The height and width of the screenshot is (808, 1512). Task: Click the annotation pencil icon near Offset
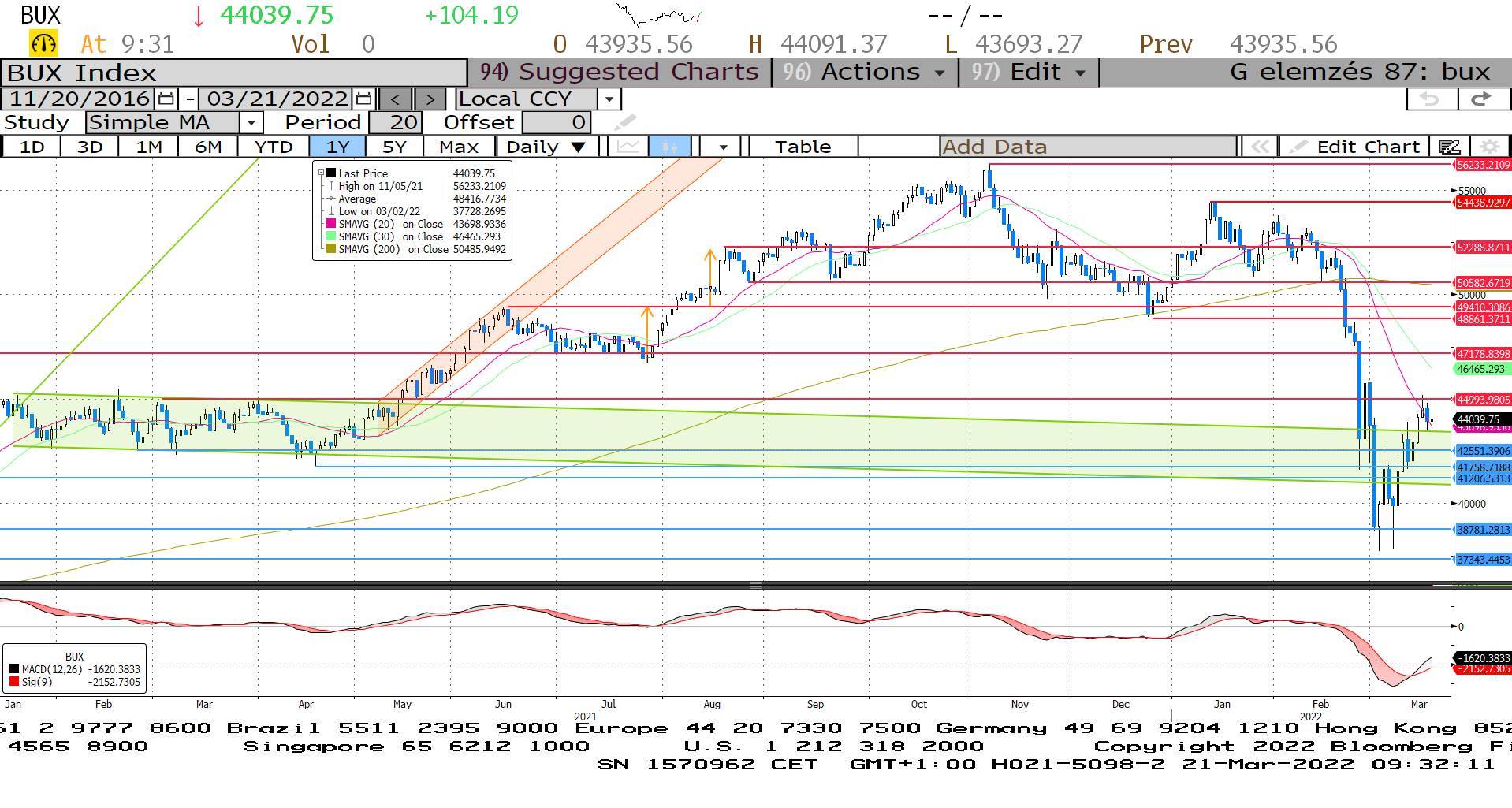click(x=624, y=122)
